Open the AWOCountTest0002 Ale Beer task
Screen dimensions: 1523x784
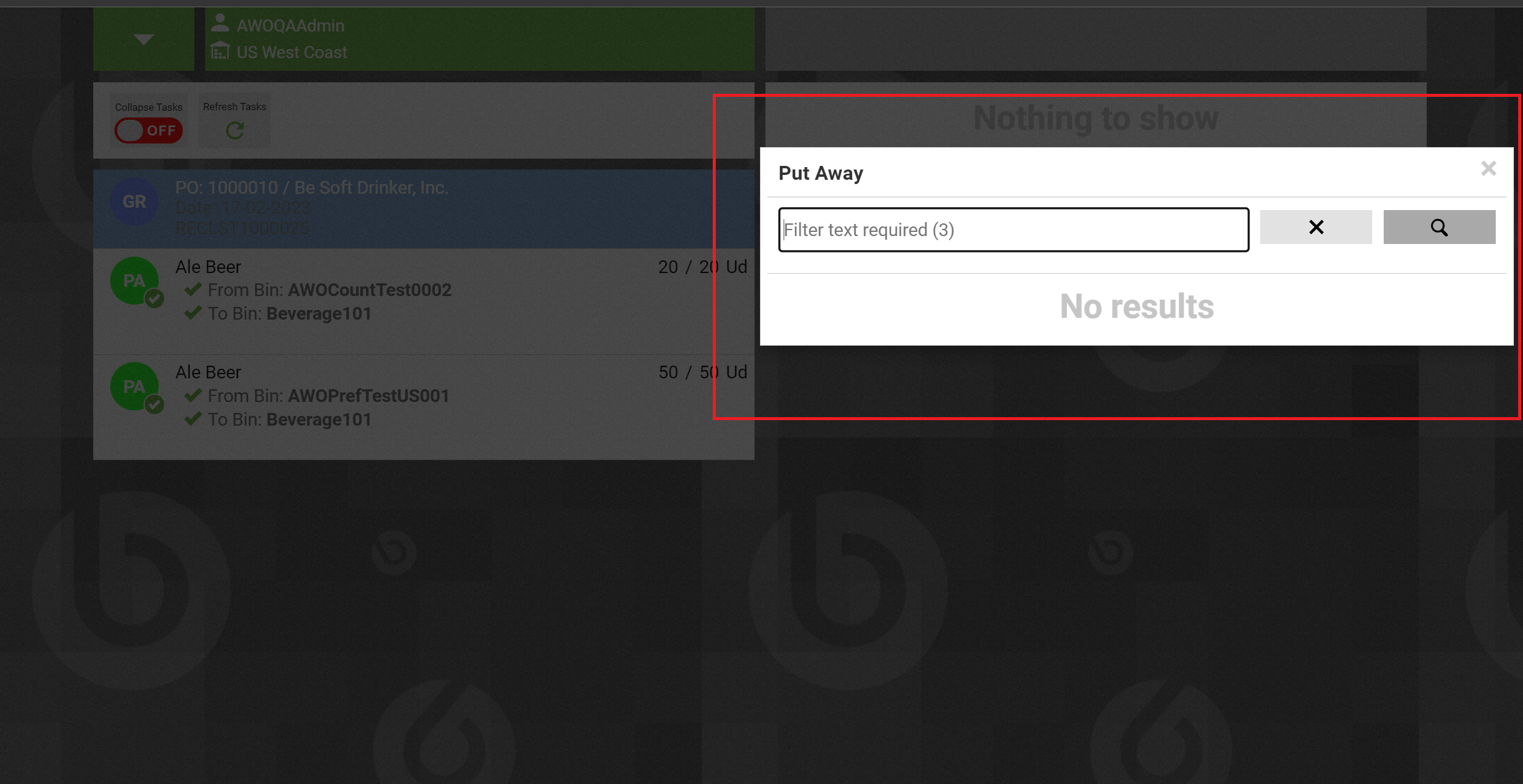[424, 301]
